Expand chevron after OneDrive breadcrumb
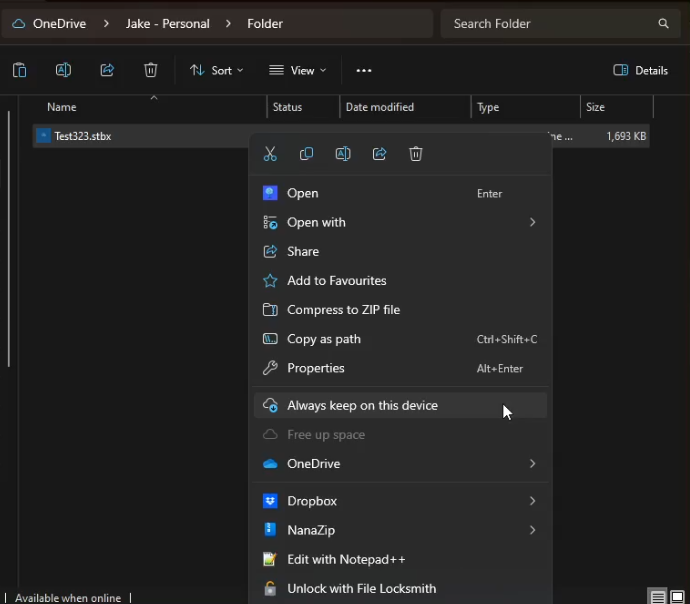This screenshot has height=604, width=690. 106,24
